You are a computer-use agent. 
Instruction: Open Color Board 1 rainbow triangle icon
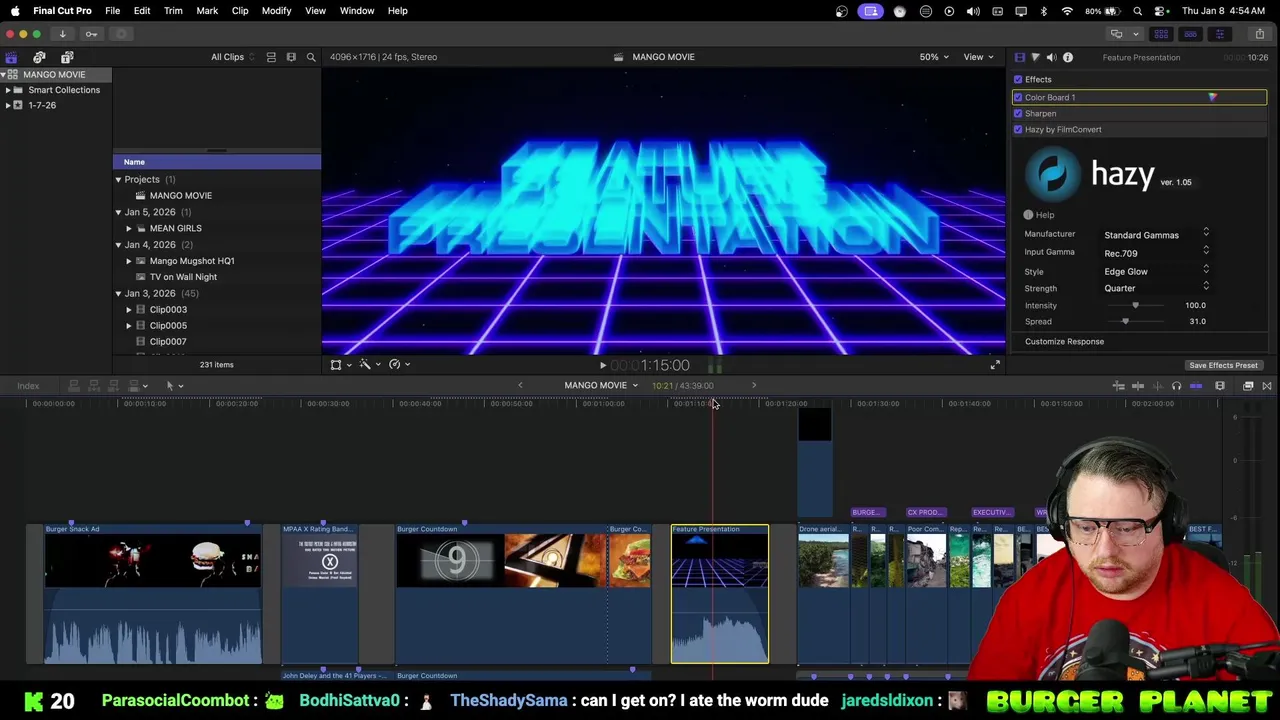(x=1212, y=97)
